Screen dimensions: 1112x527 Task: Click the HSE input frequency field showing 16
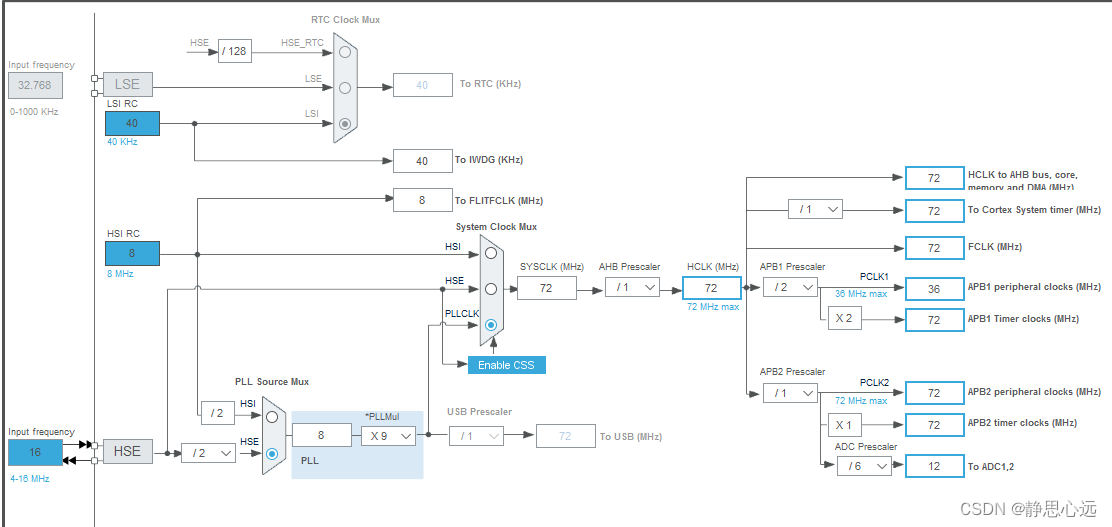pyautogui.click(x=35, y=452)
